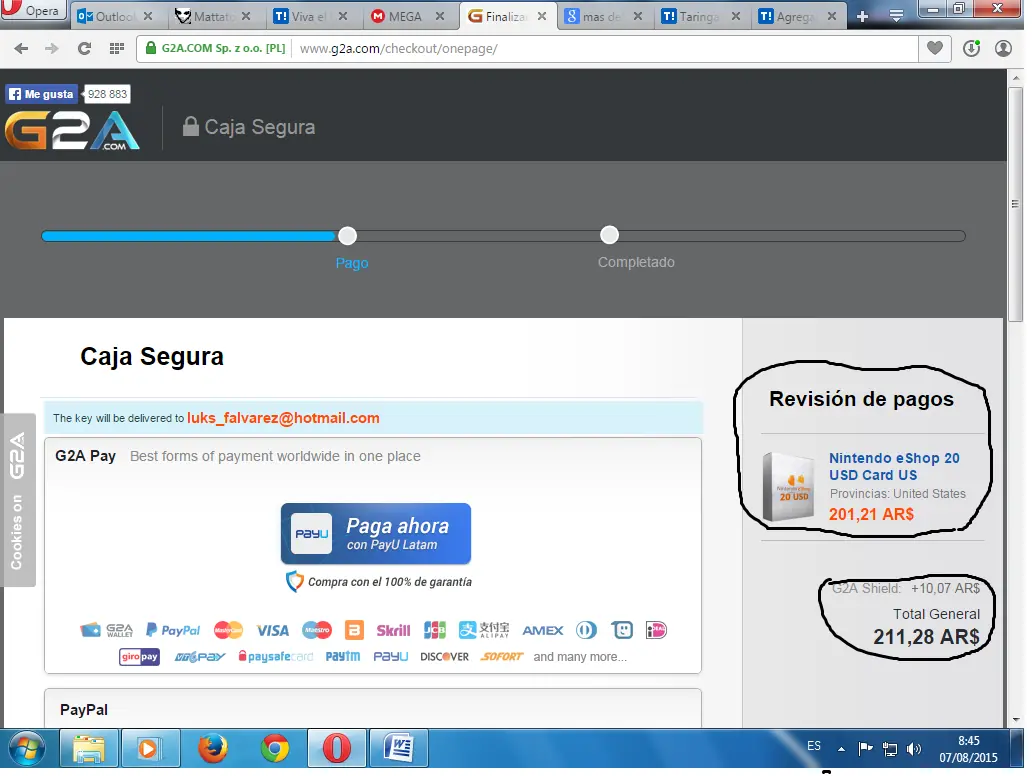
Task: Click the browser forward arrow
Action: click(x=52, y=48)
